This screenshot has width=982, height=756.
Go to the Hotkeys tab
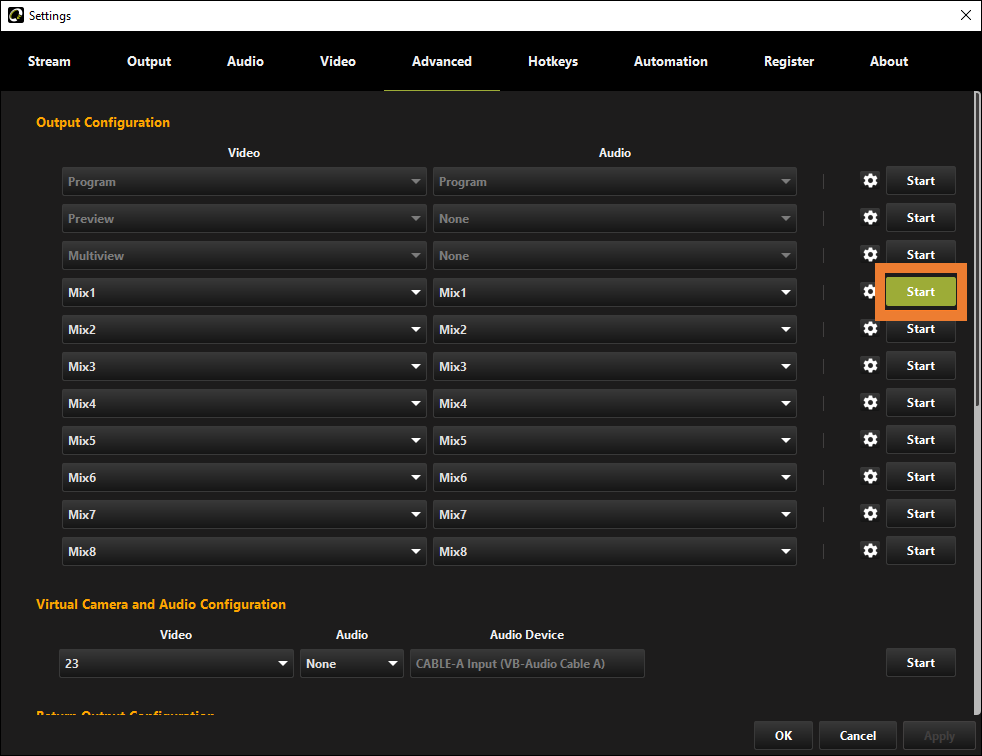(x=553, y=61)
